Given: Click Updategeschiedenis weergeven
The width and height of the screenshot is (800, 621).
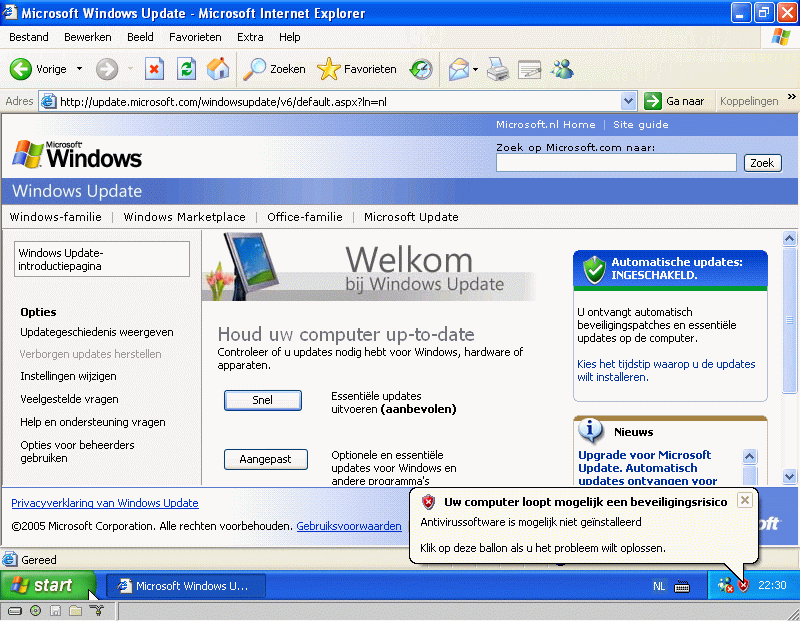Looking at the screenshot, I should (x=97, y=332).
